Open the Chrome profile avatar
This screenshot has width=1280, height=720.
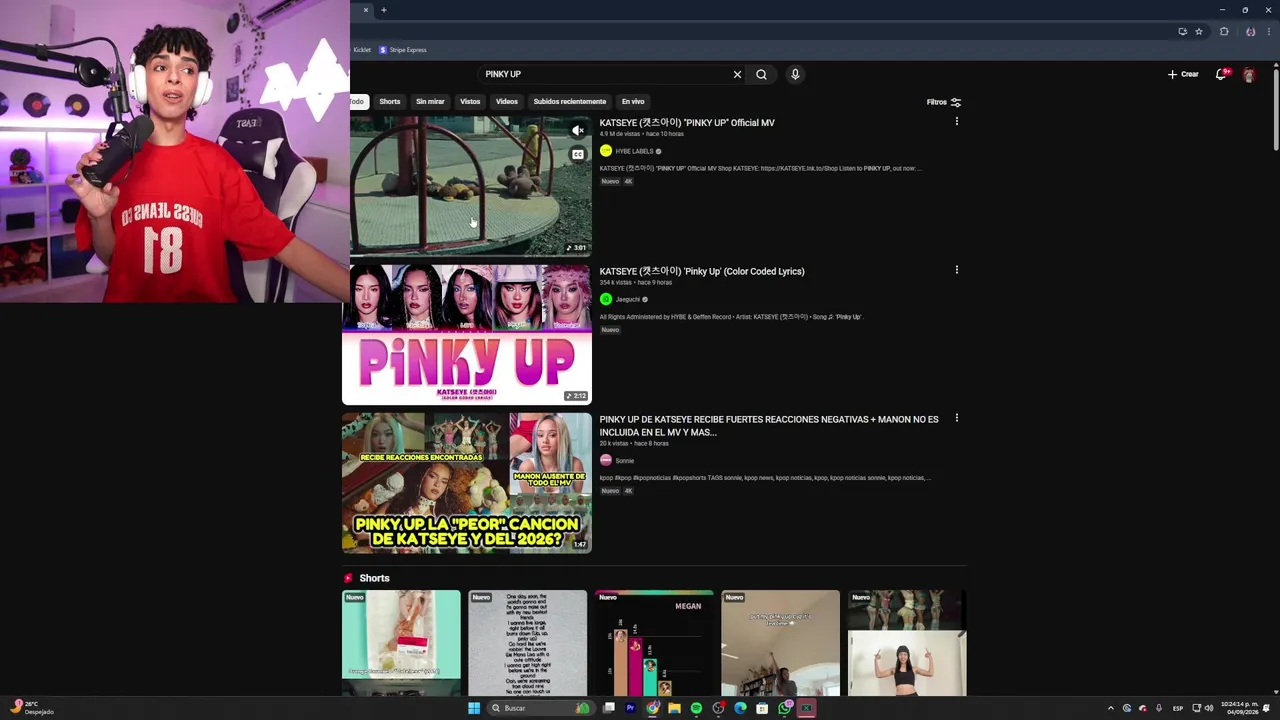pos(1250,32)
